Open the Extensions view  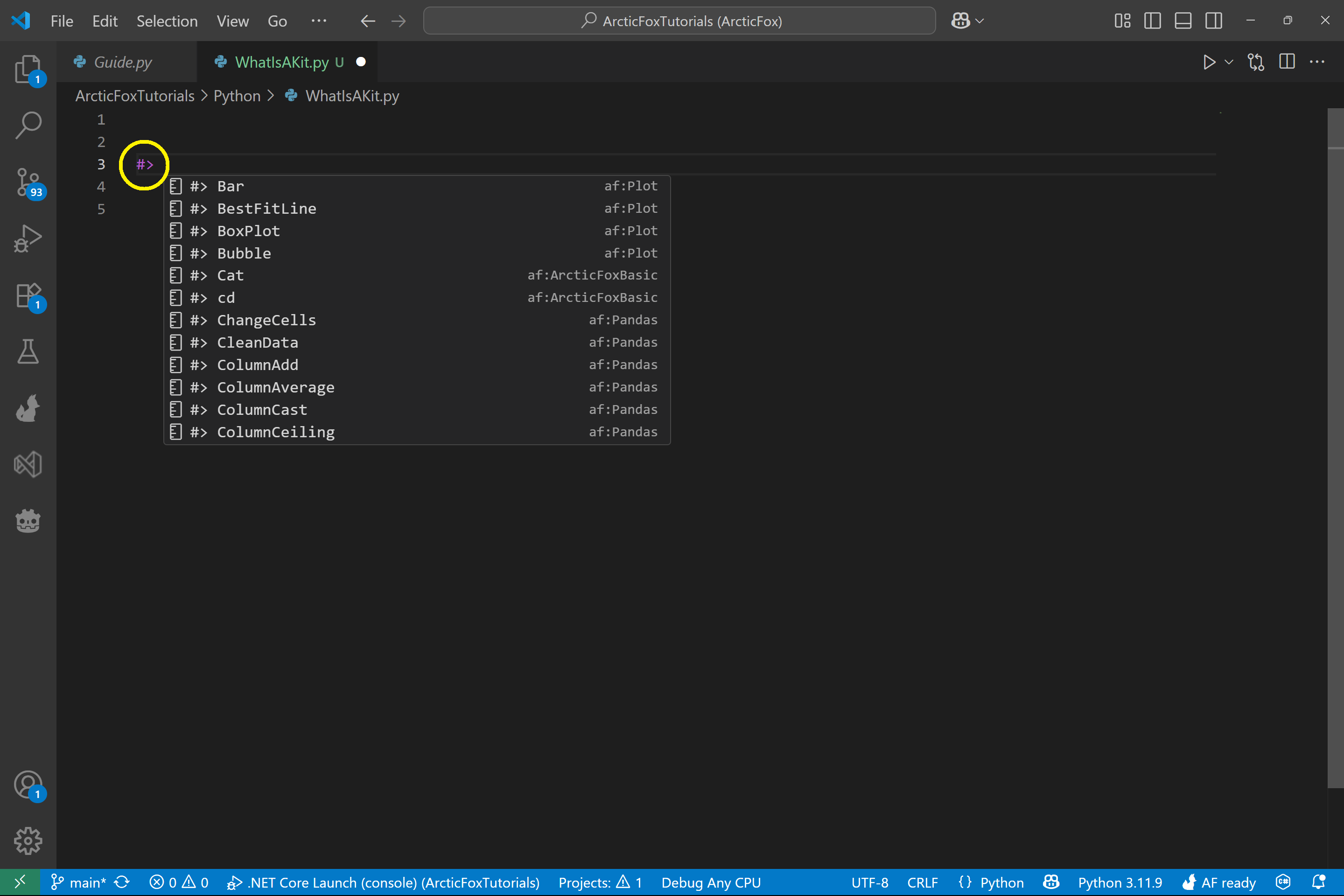click(28, 295)
